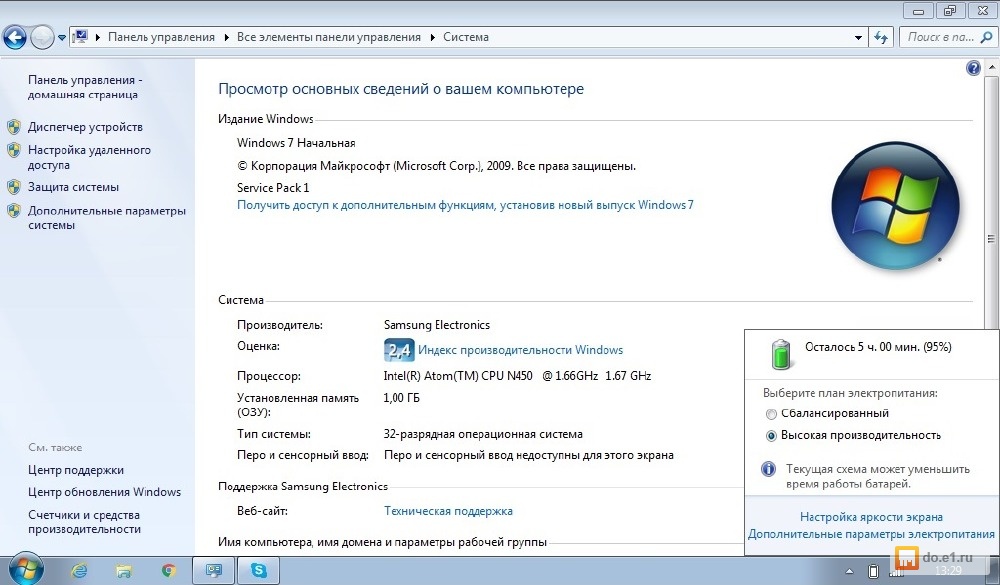Click the greyed-out Forward arrow button

click(x=42, y=38)
